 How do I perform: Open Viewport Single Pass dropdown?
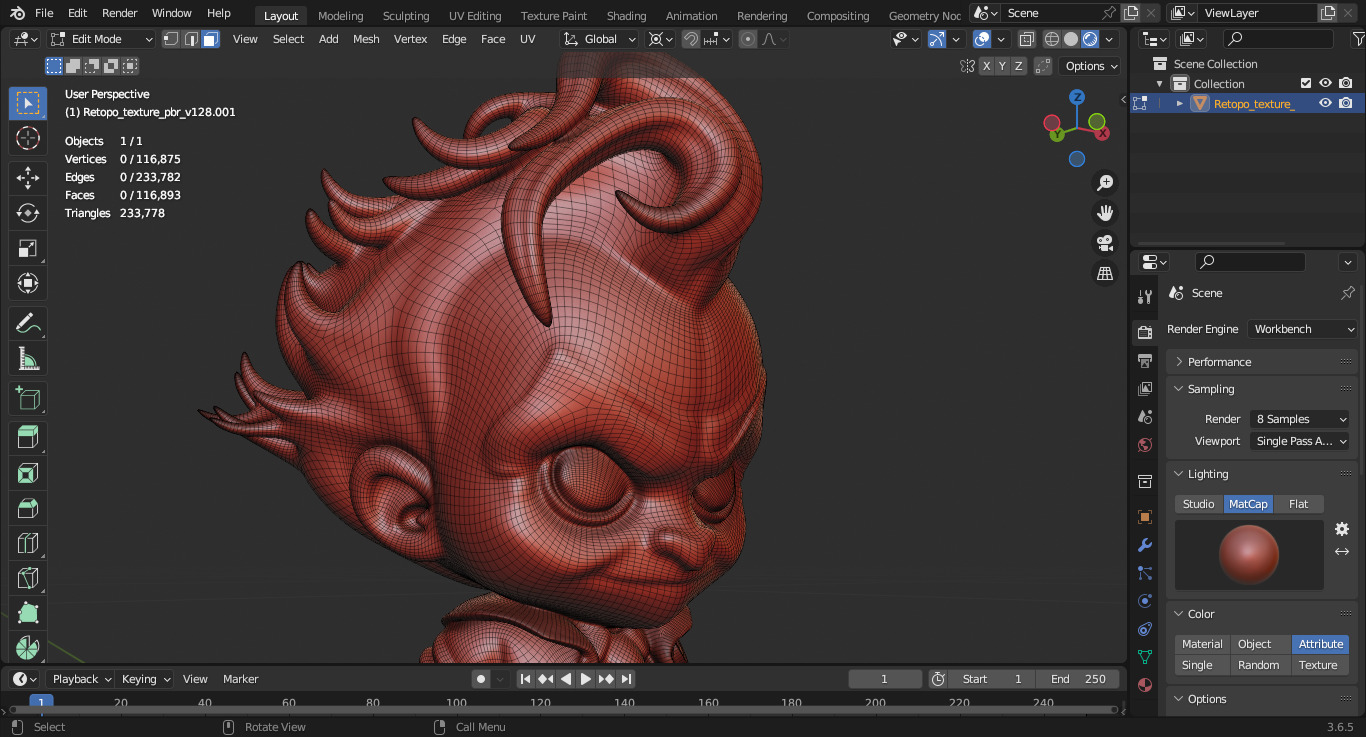tap(1300, 441)
